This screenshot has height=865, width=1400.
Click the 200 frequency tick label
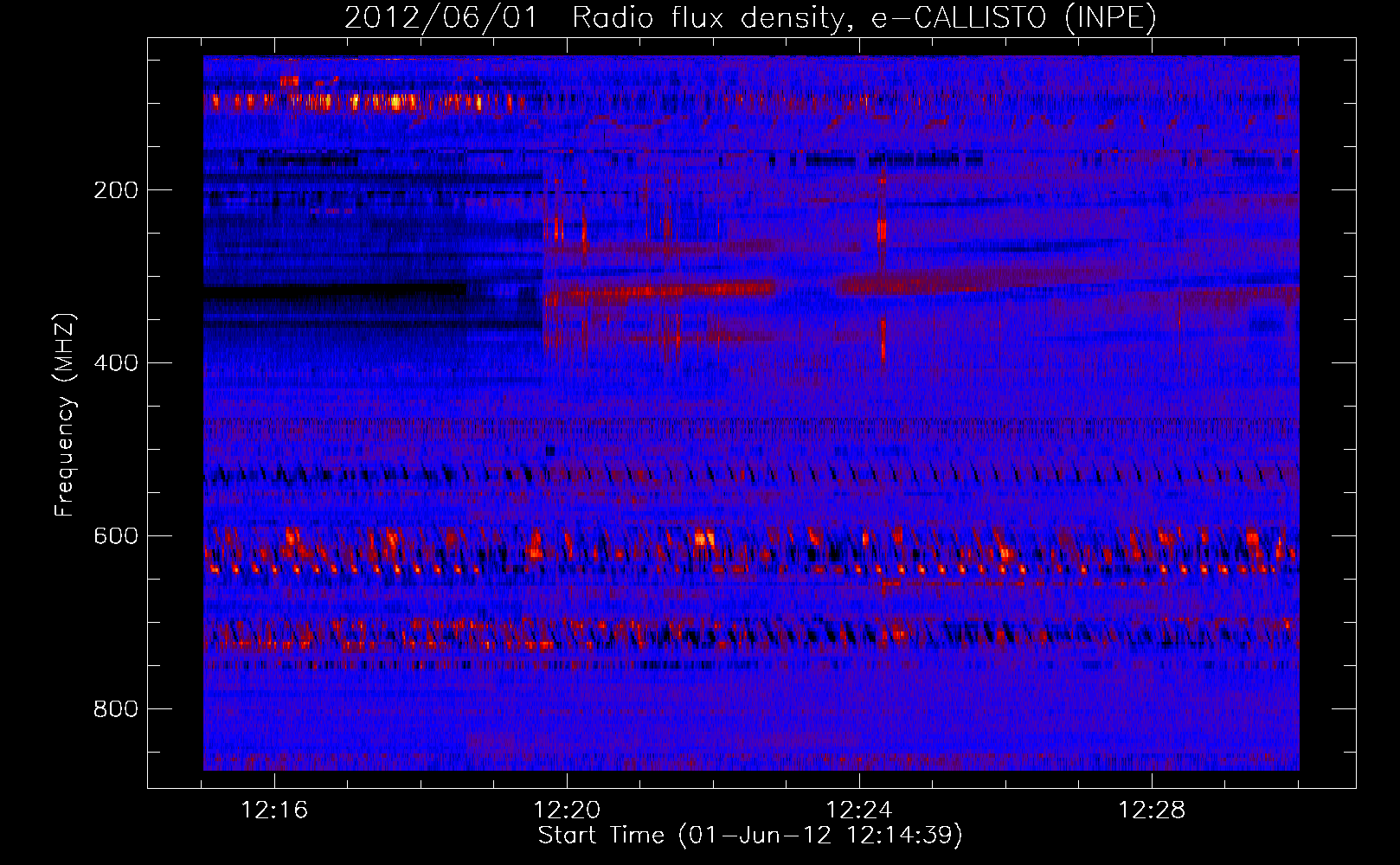pos(116,190)
